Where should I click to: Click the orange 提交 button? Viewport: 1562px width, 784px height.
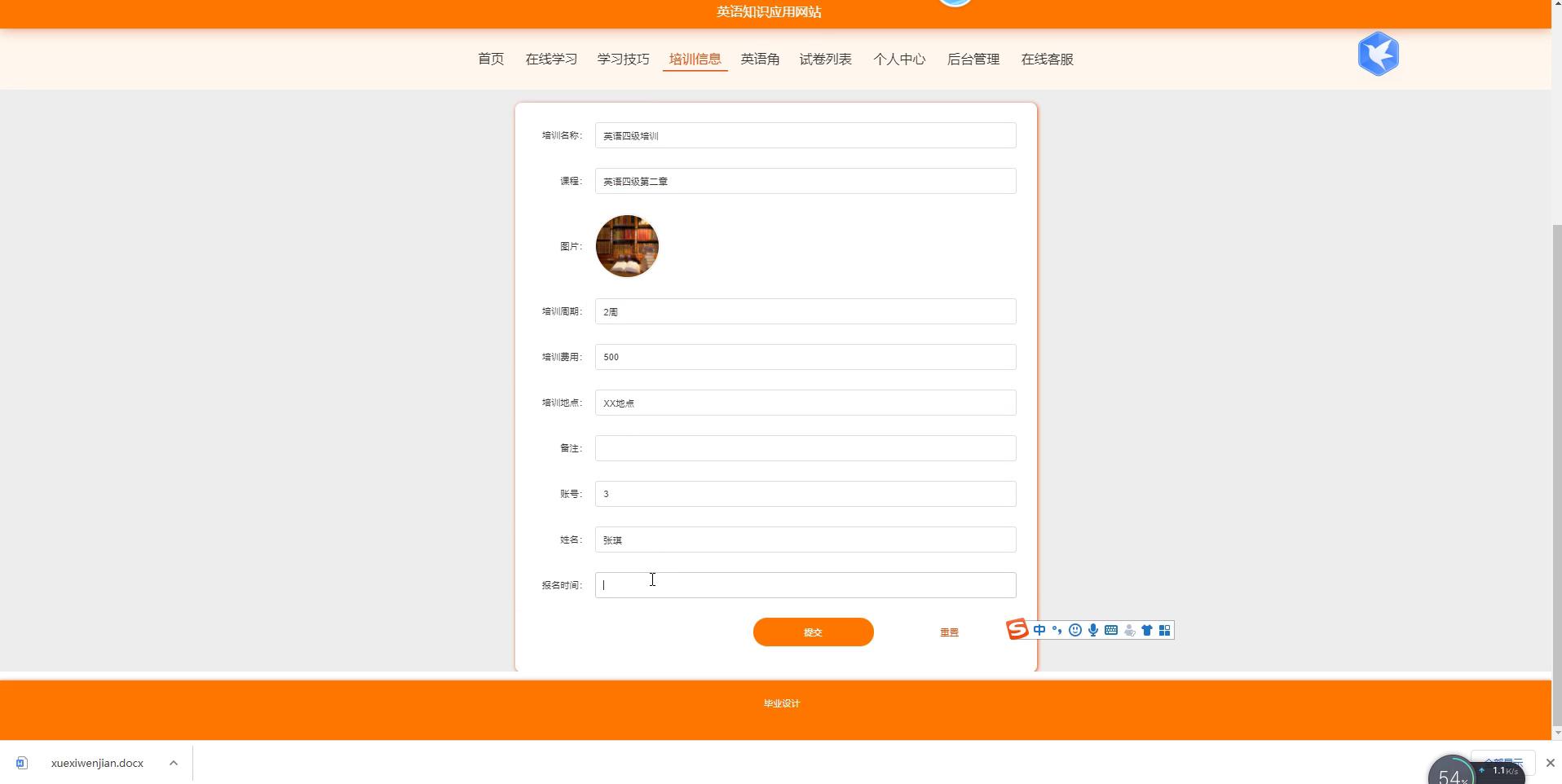[x=813, y=632]
